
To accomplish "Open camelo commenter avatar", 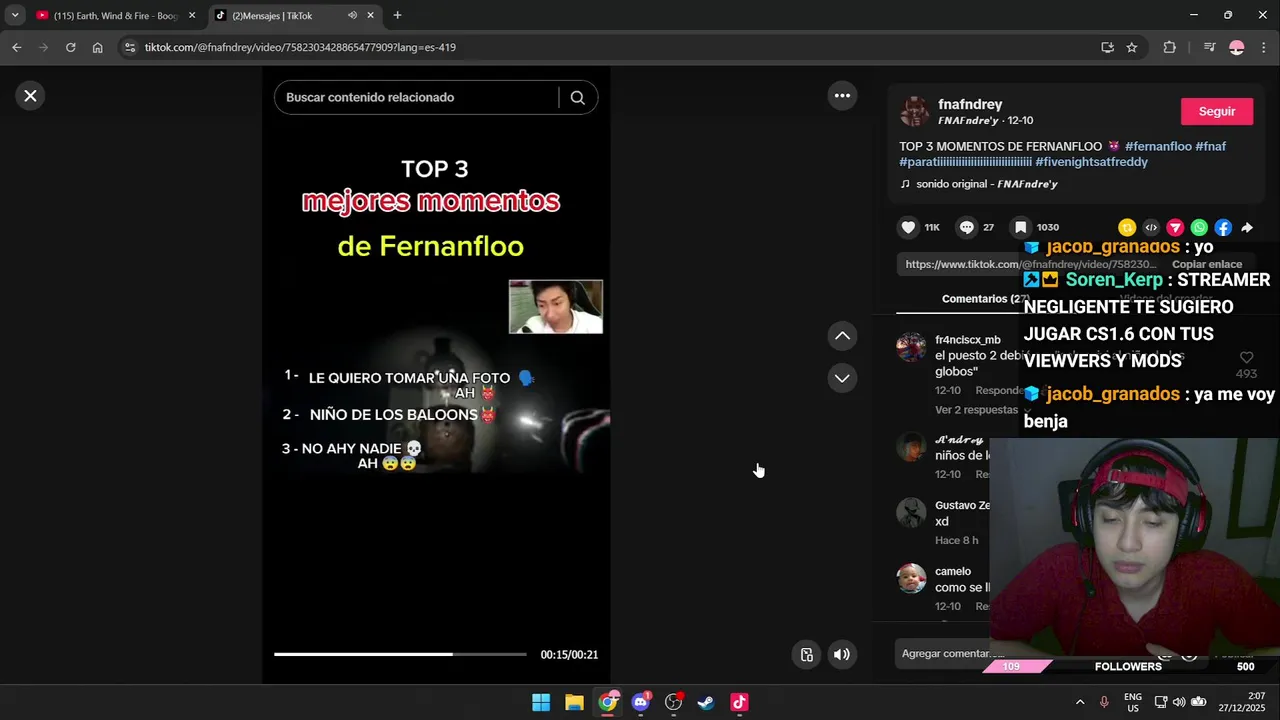I will click(x=911, y=578).
